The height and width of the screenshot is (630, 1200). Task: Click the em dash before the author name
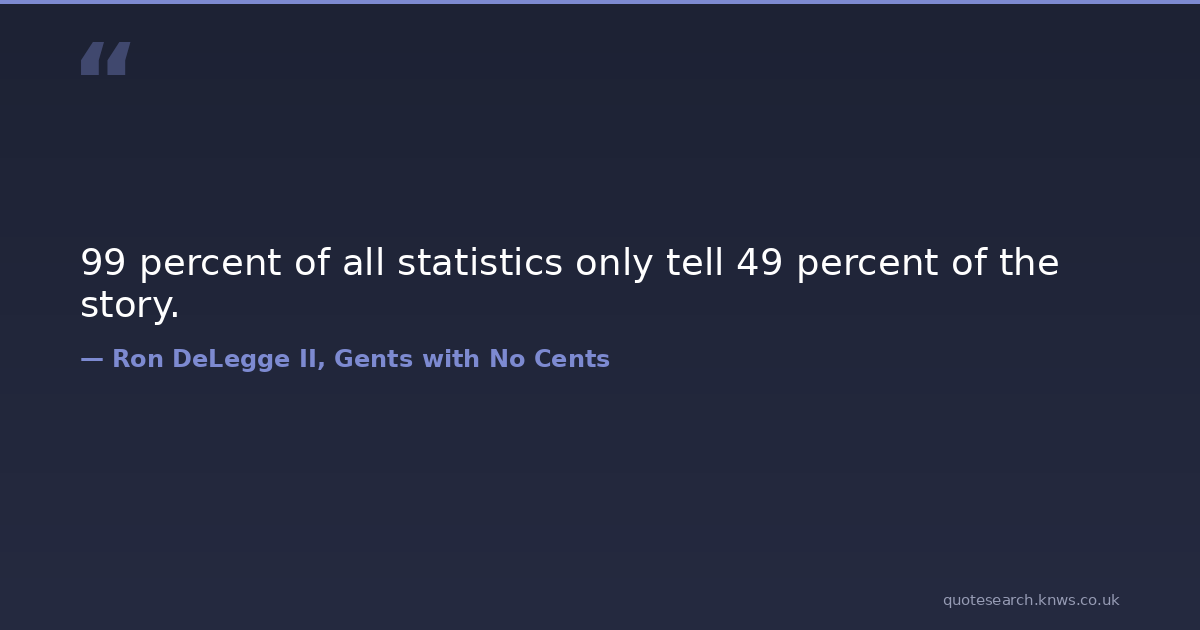pos(91,359)
